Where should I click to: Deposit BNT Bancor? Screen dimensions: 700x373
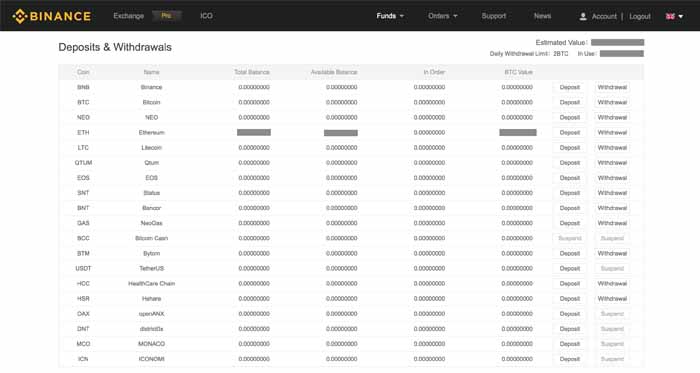tap(570, 208)
